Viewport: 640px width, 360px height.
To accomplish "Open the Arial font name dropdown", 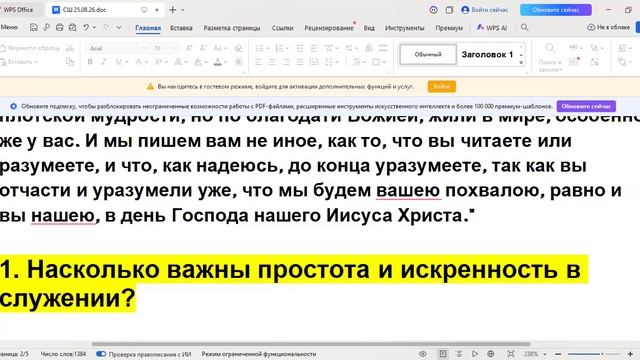I will 144,48.
